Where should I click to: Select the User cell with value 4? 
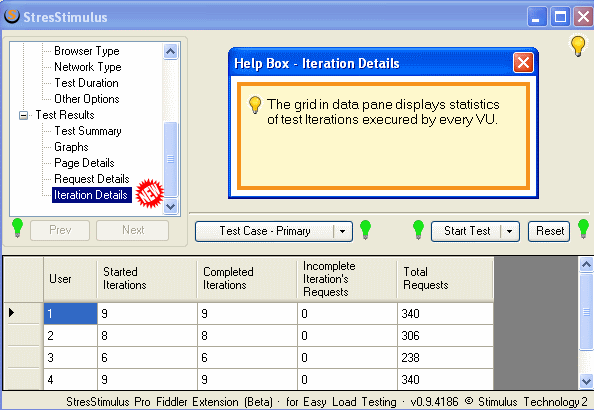[70, 379]
